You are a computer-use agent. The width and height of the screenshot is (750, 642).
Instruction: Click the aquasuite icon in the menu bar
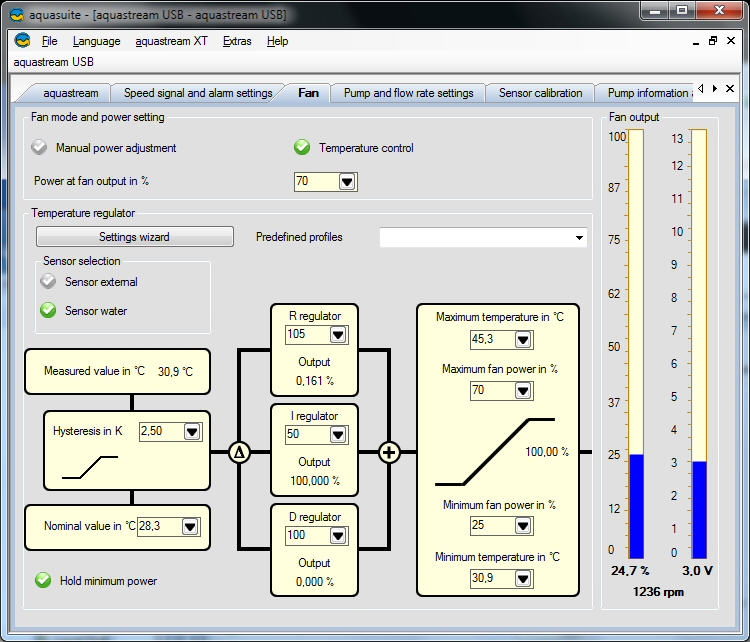coord(22,41)
